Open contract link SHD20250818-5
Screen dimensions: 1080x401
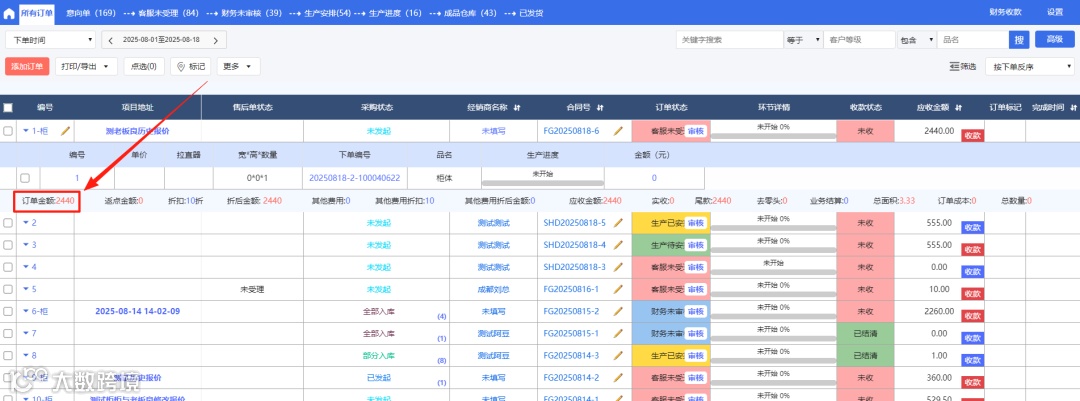tap(574, 223)
